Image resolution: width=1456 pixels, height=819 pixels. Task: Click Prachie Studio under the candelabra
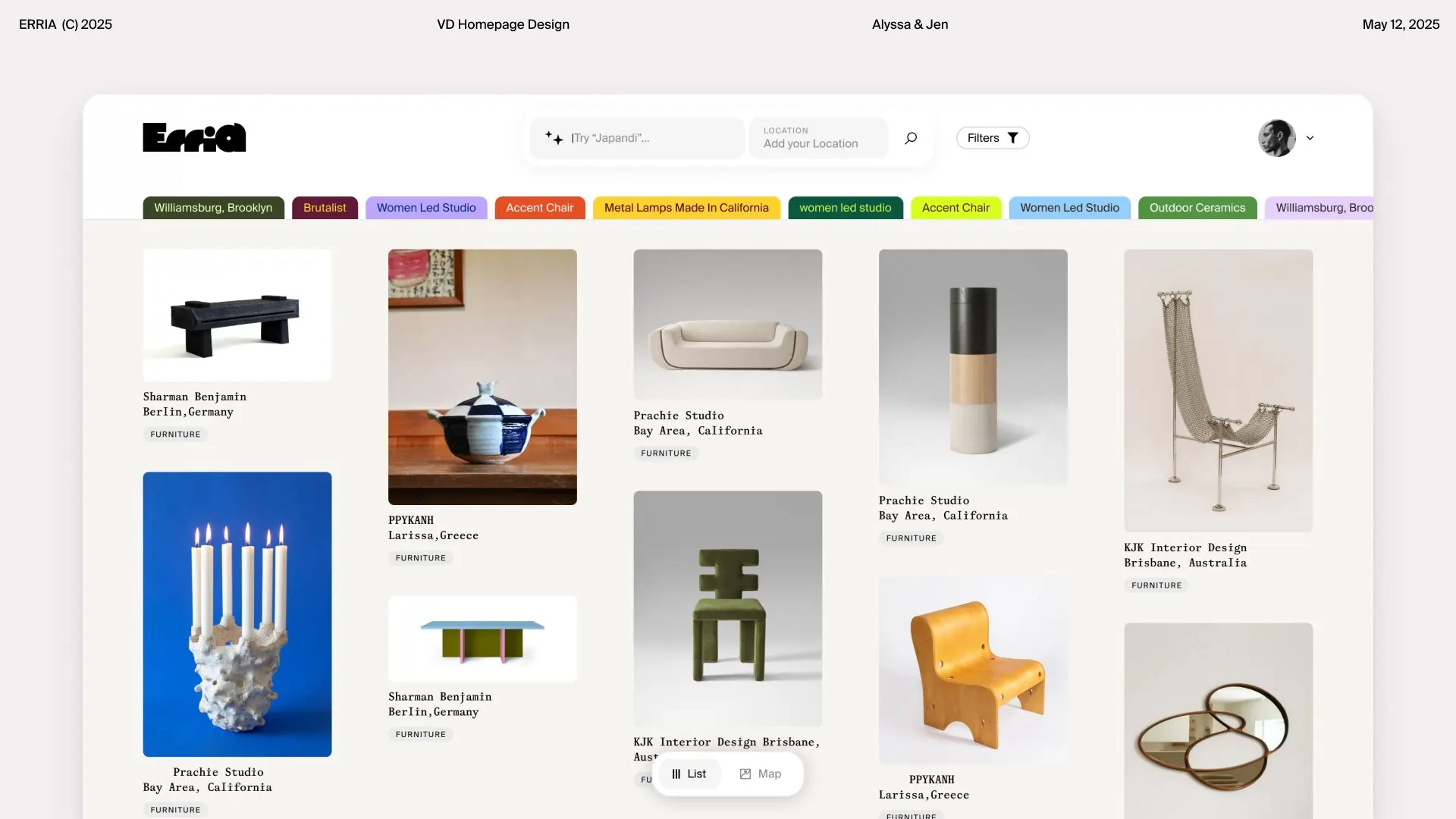coord(218,772)
